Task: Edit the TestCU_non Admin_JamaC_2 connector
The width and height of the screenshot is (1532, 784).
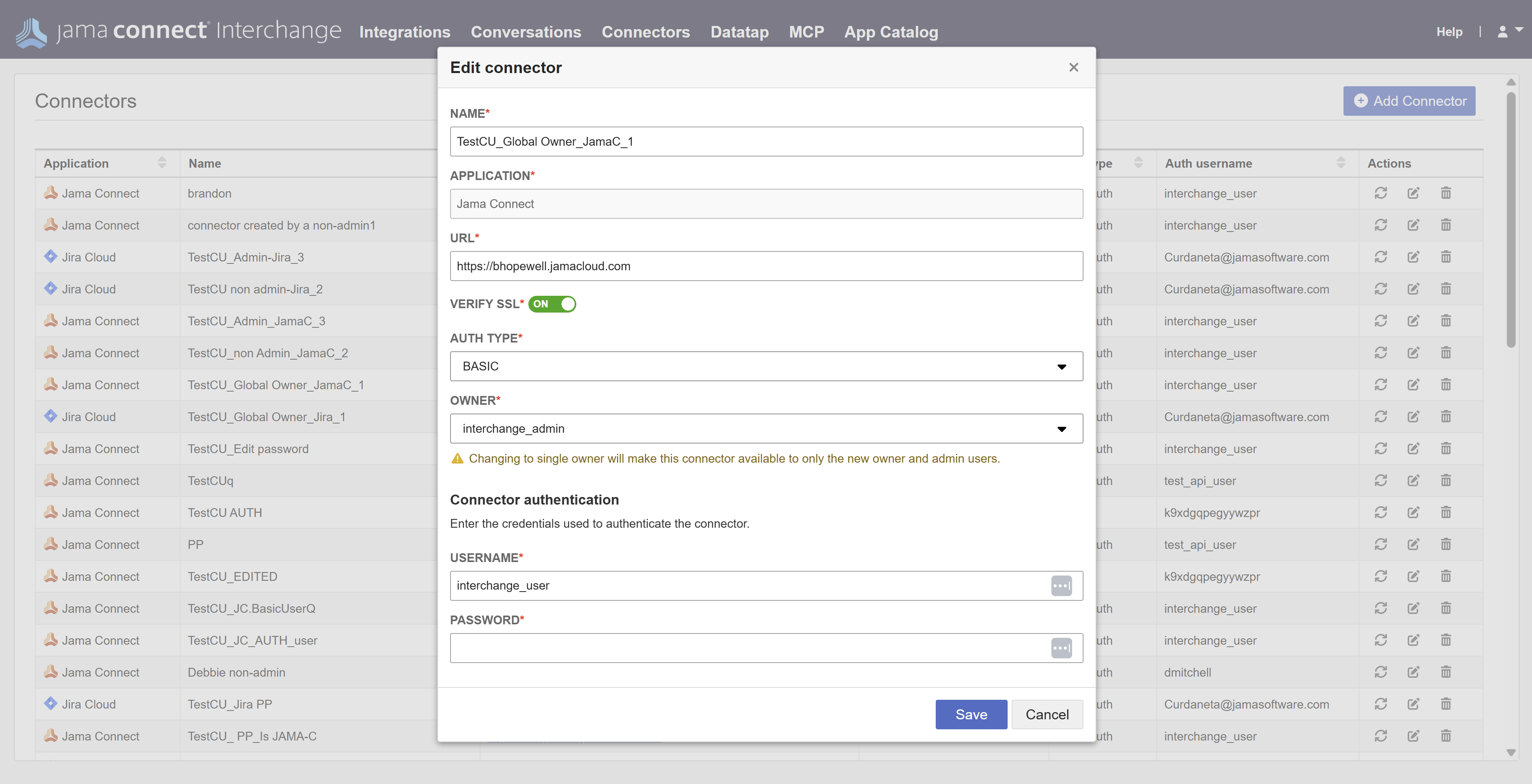Action: click(1413, 353)
